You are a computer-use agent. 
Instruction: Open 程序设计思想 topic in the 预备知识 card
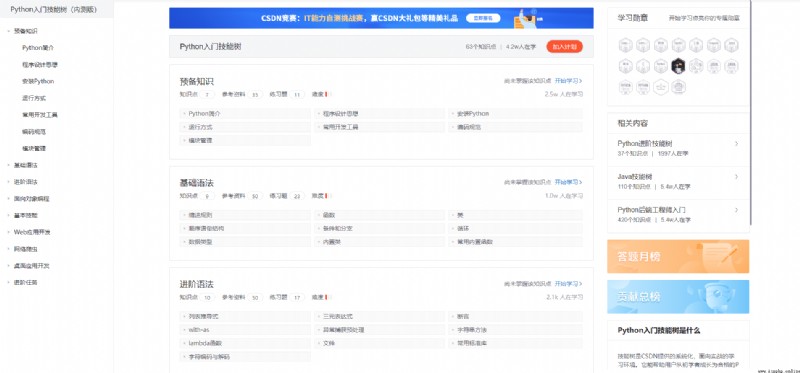coord(380,114)
